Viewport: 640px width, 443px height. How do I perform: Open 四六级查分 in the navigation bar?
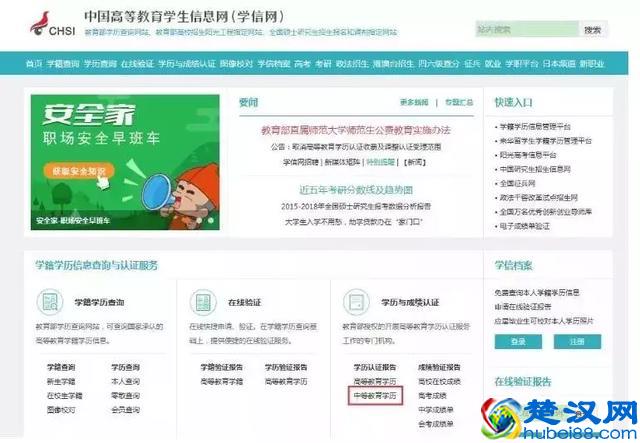[439, 64]
